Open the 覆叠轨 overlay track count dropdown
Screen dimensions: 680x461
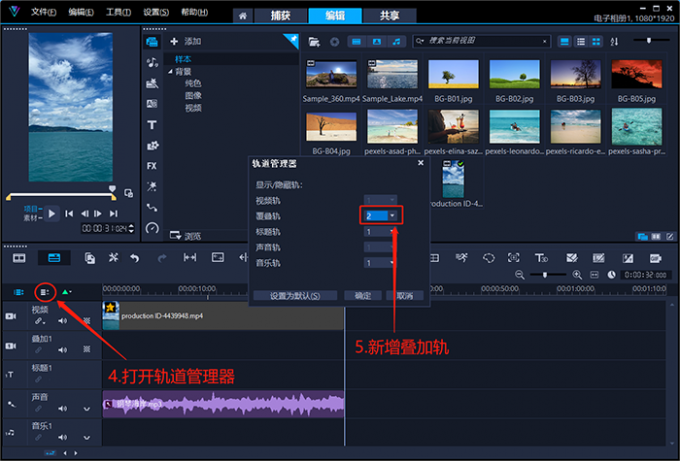(392, 216)
